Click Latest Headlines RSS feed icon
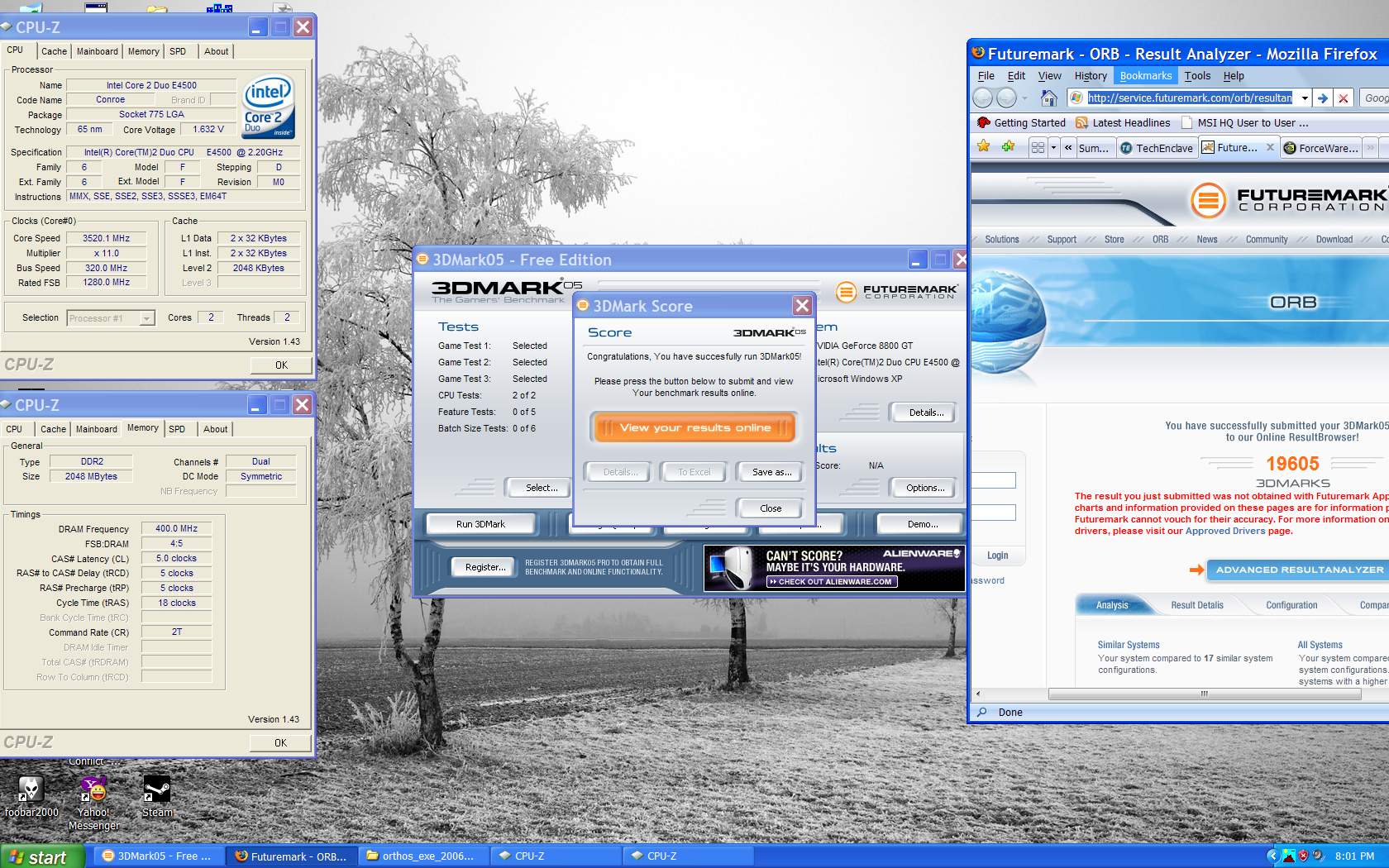Viewport: 1389px width, 868px height. click(1081, 122)
